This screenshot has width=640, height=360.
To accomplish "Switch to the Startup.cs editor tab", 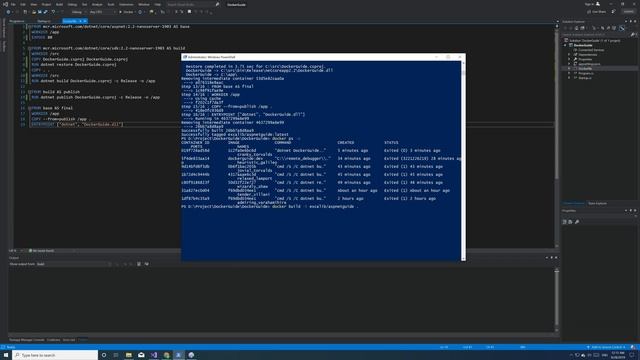I will [x=44, y=21].
